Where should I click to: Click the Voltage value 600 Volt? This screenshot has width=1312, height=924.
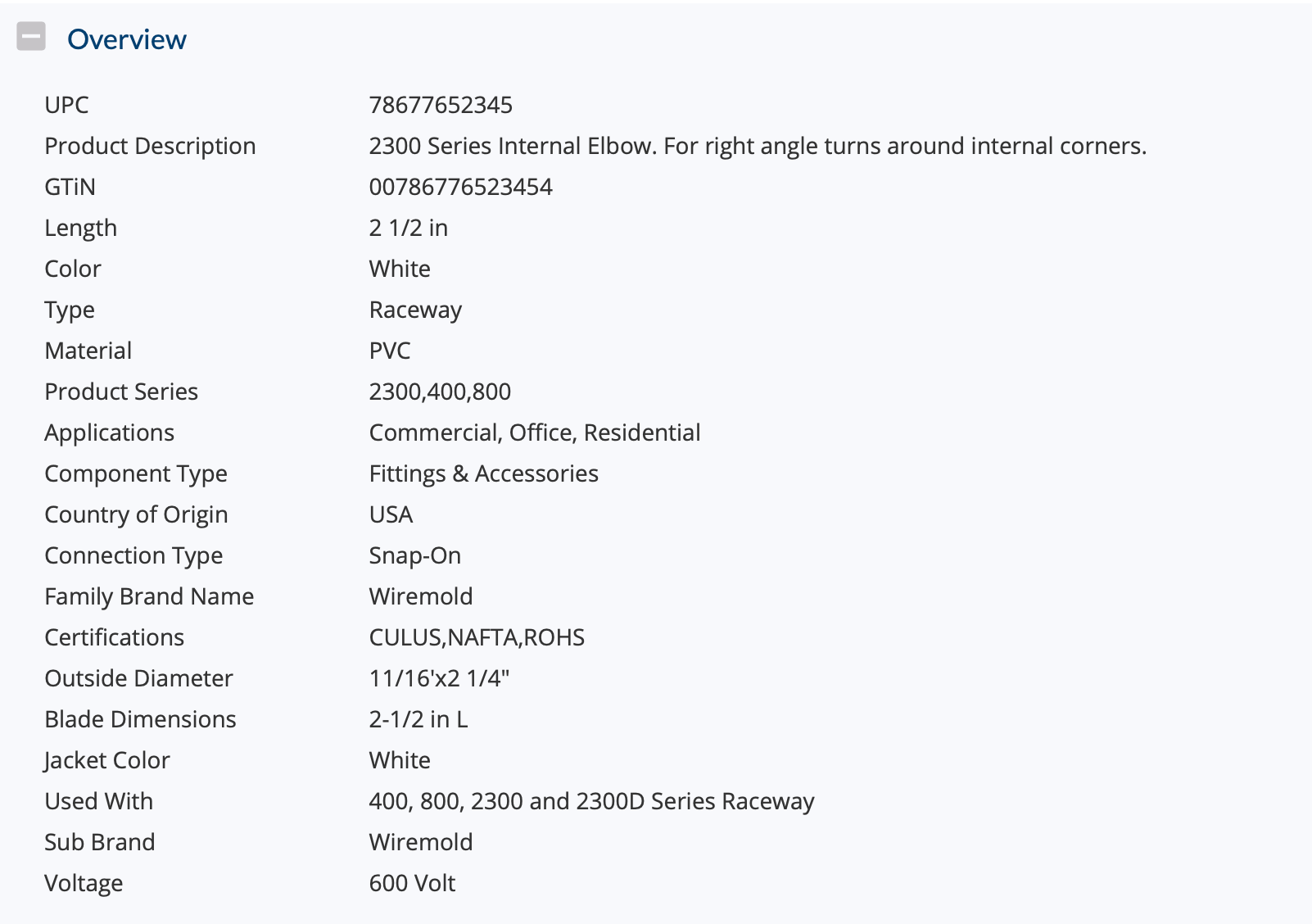coord(412,883)
